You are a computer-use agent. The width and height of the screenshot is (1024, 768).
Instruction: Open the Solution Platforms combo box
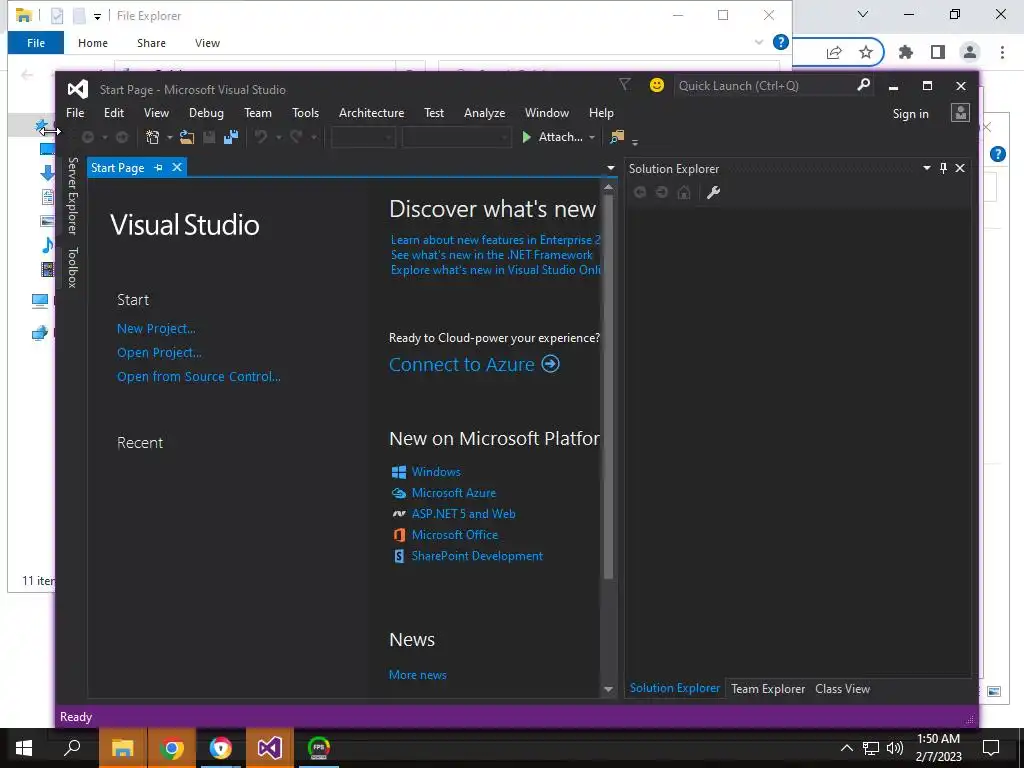click(456, 137)
